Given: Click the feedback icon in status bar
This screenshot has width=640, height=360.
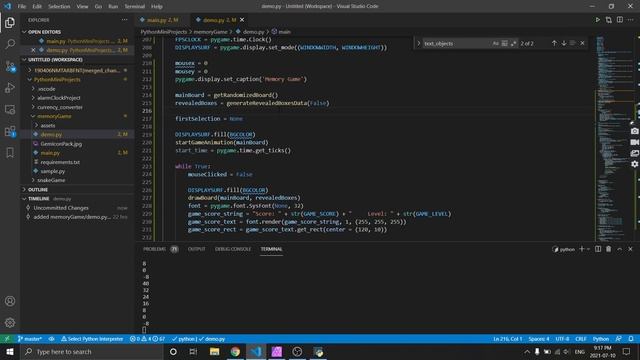Looking at the screenshot, I should point(619,339).
